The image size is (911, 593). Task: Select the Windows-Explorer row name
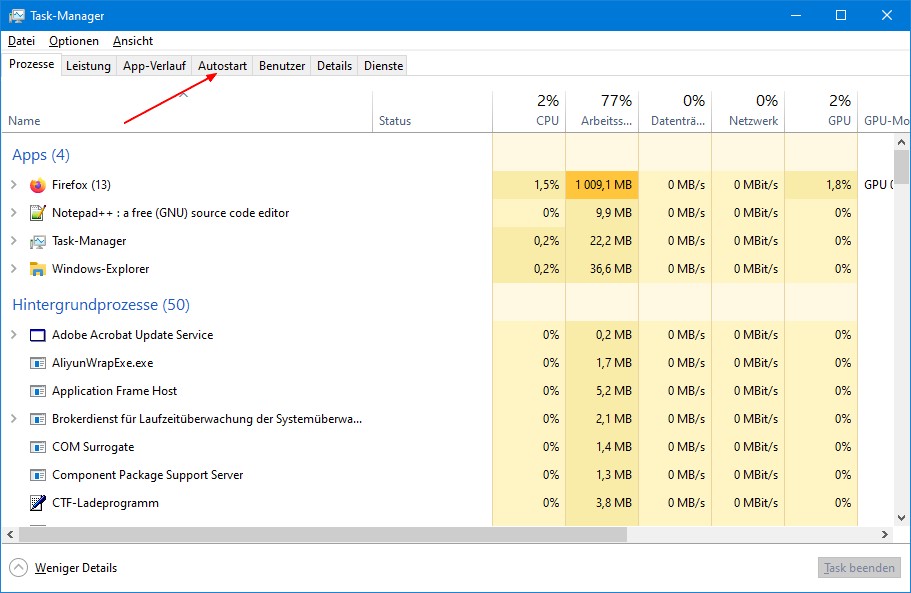click(x=101, y=269)
